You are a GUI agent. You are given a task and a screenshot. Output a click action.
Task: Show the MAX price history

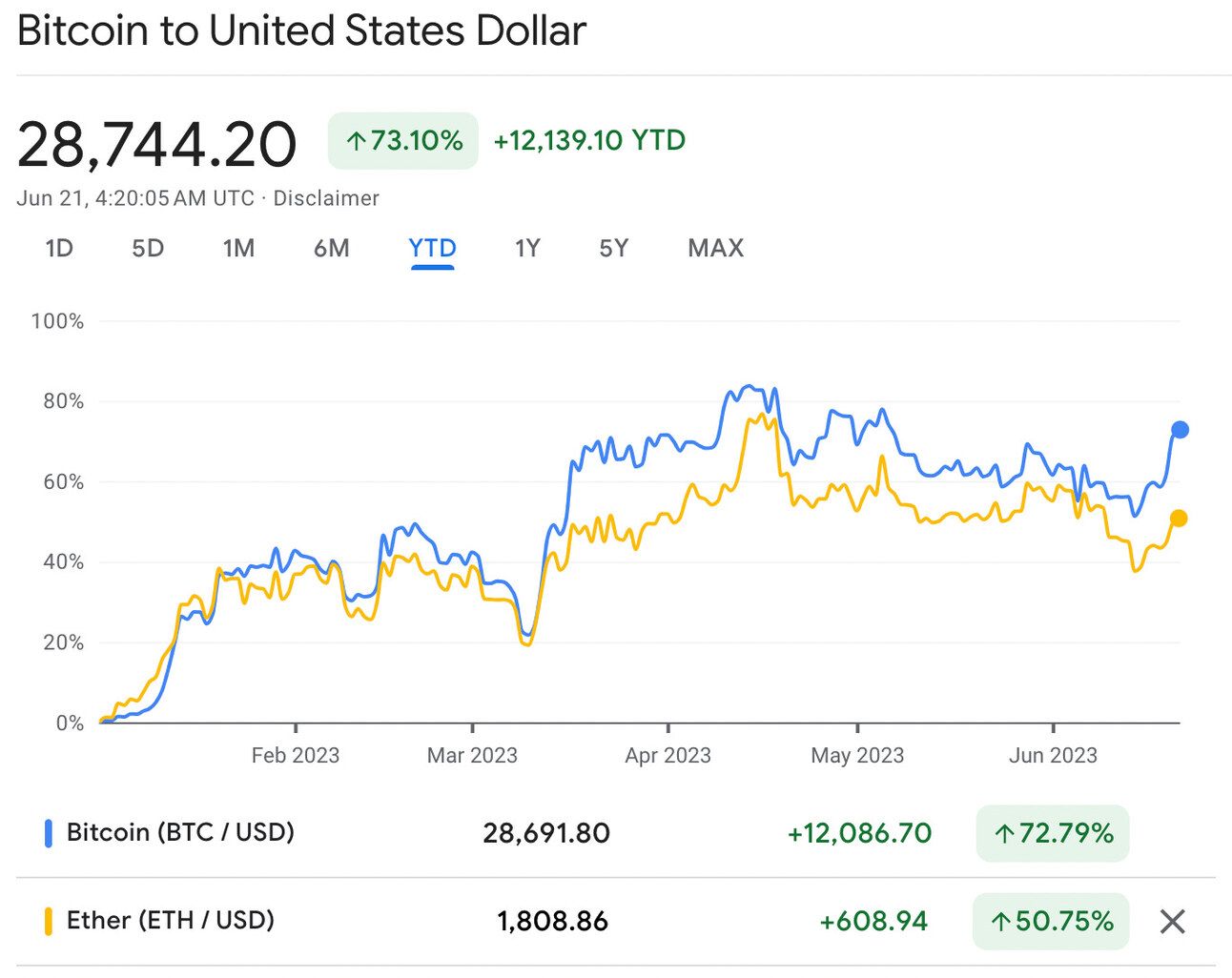tap(715, 249)
